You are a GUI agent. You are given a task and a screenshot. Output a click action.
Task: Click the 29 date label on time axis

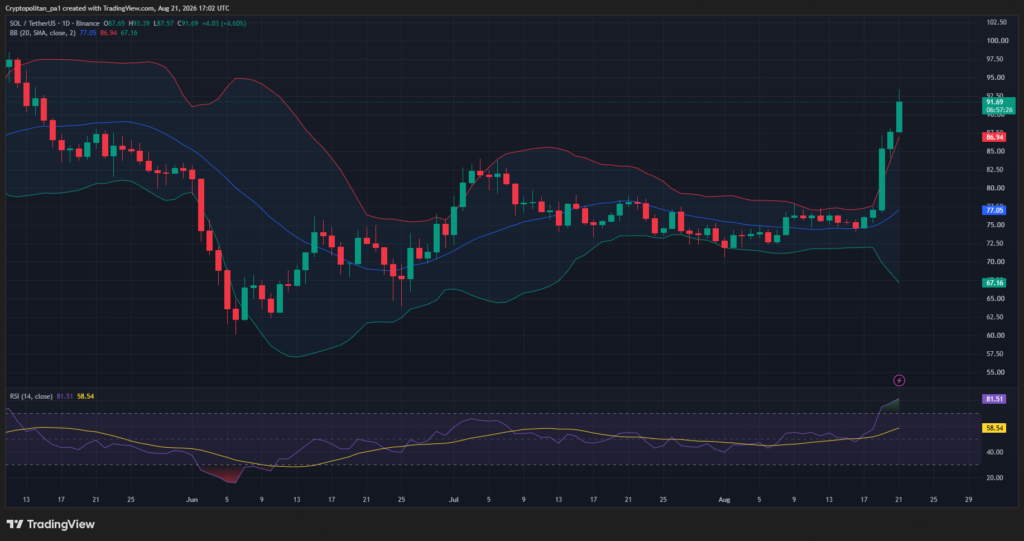click(968, 500)
